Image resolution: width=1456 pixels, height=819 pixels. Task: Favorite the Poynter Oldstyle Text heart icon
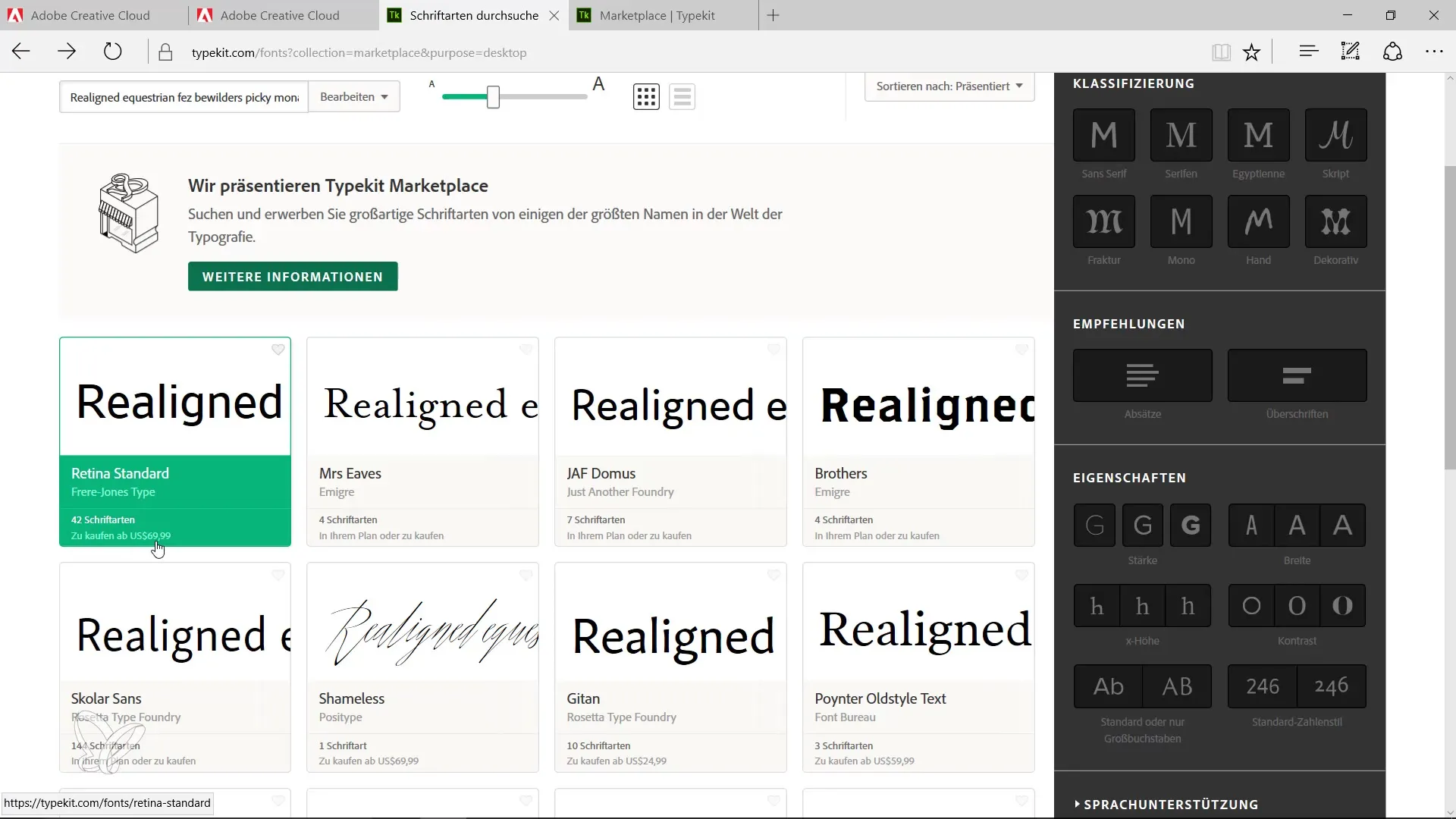point(1021,576)
